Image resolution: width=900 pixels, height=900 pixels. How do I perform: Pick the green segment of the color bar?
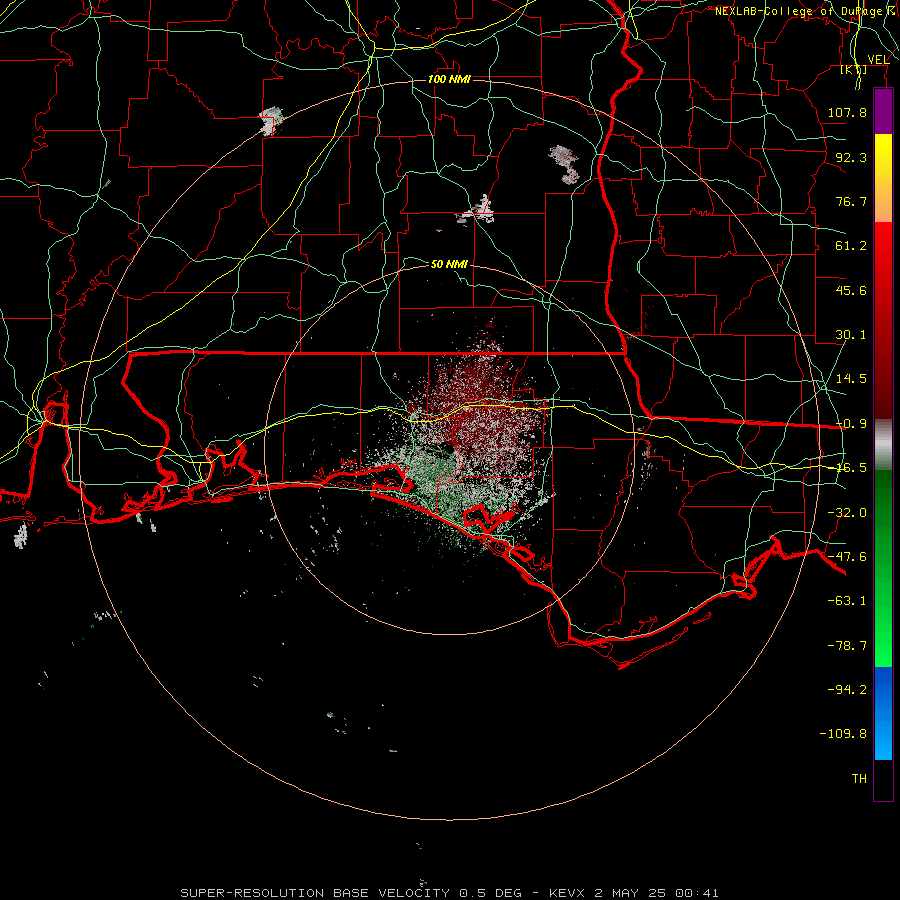coord(883,568)
